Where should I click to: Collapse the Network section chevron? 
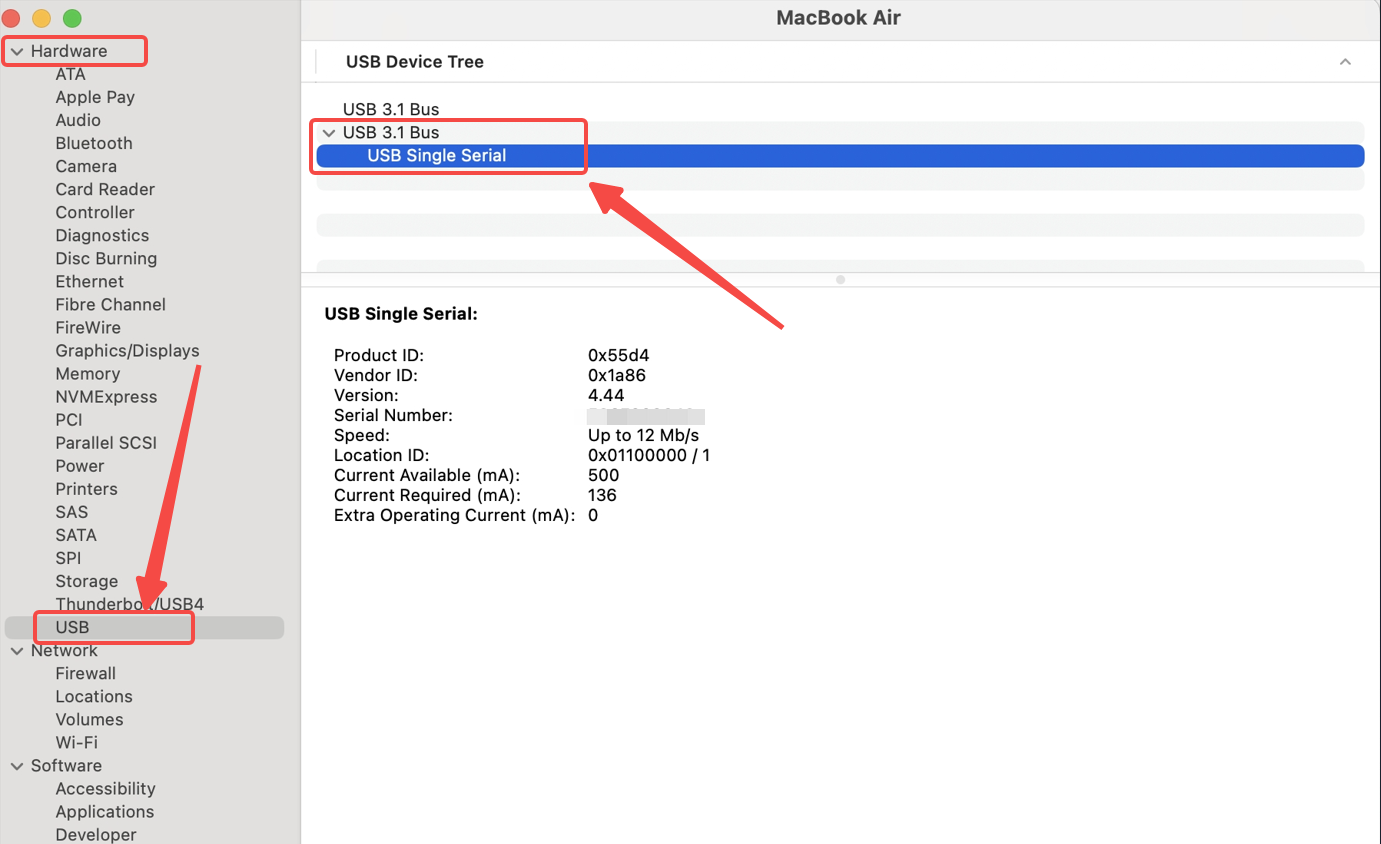[17, 651]
